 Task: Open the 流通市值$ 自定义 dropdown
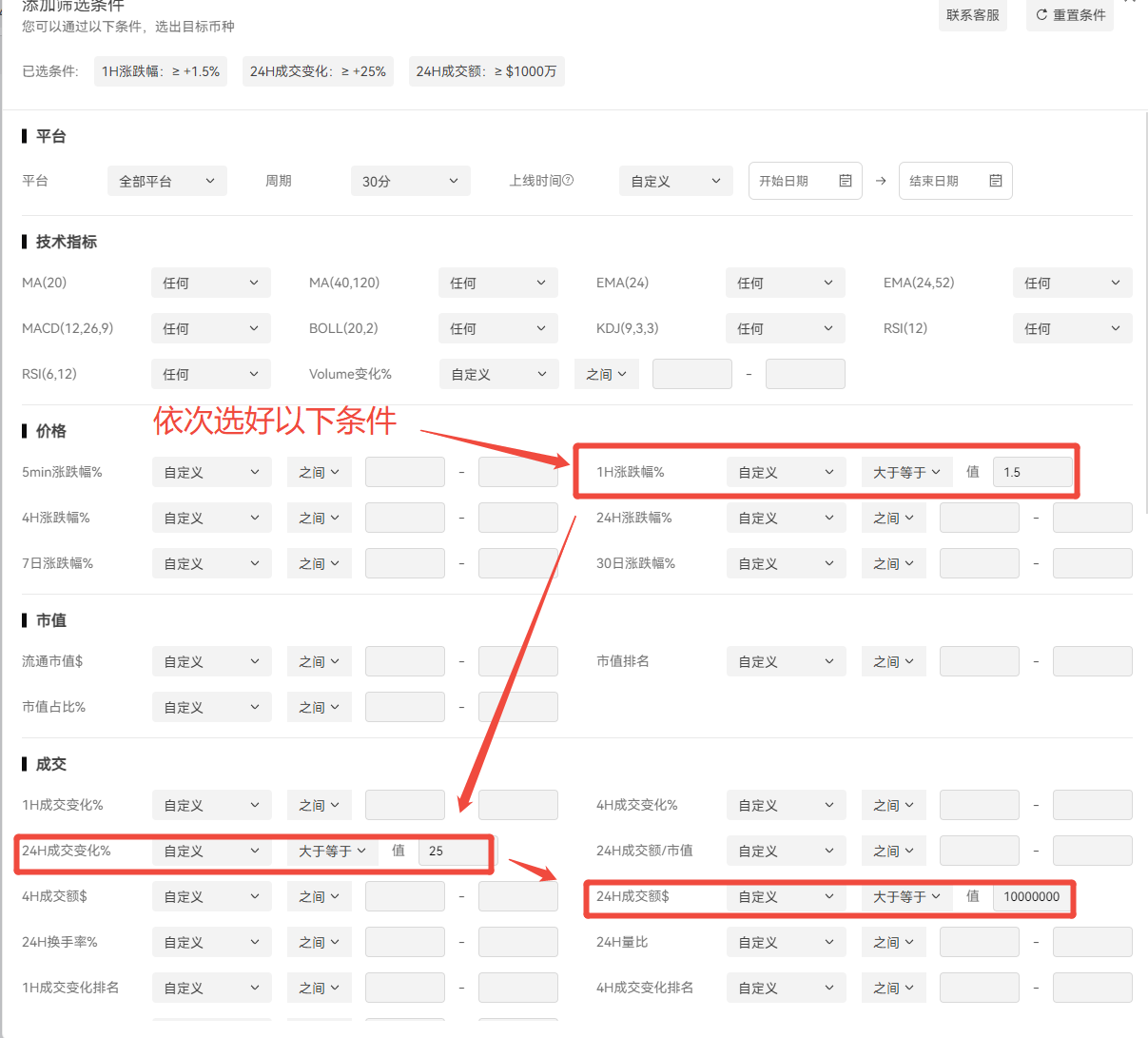click(212, 661)
